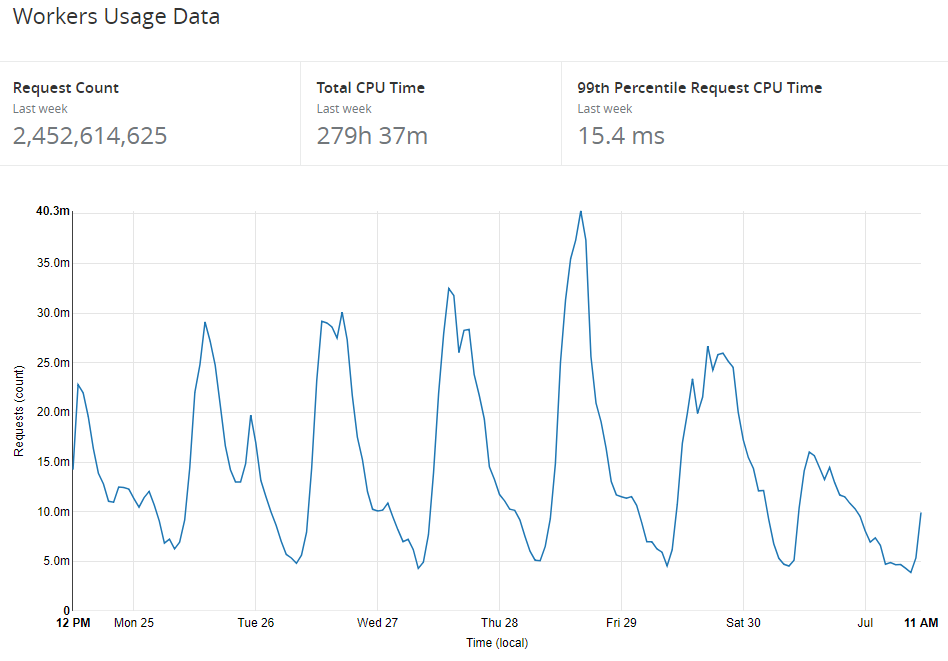The width and height of the screenshot is (948, 661).
Task: Click the 2,452,614,625 request count value
Action: (x=90, y=136)
